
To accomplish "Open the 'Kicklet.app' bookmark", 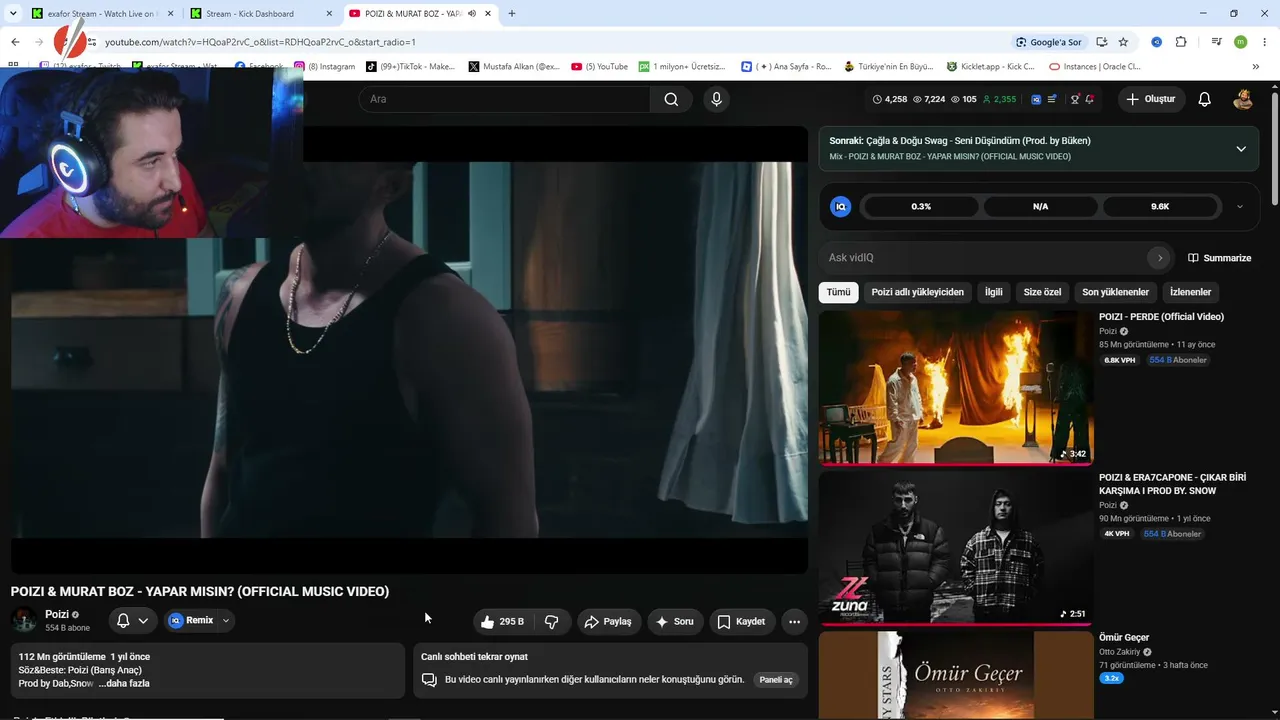I will (991, 67).
